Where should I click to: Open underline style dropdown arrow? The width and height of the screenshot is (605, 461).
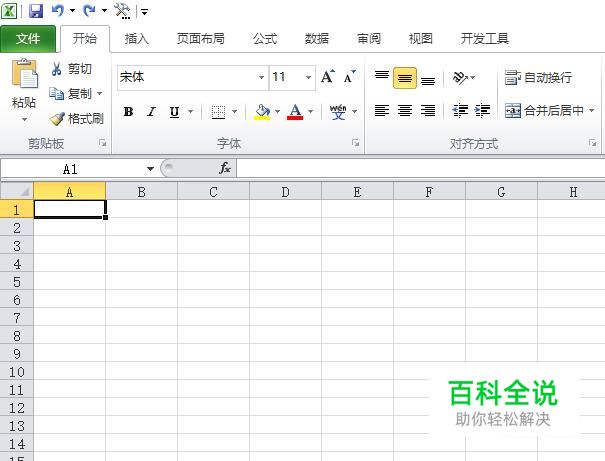pos(191,112)
